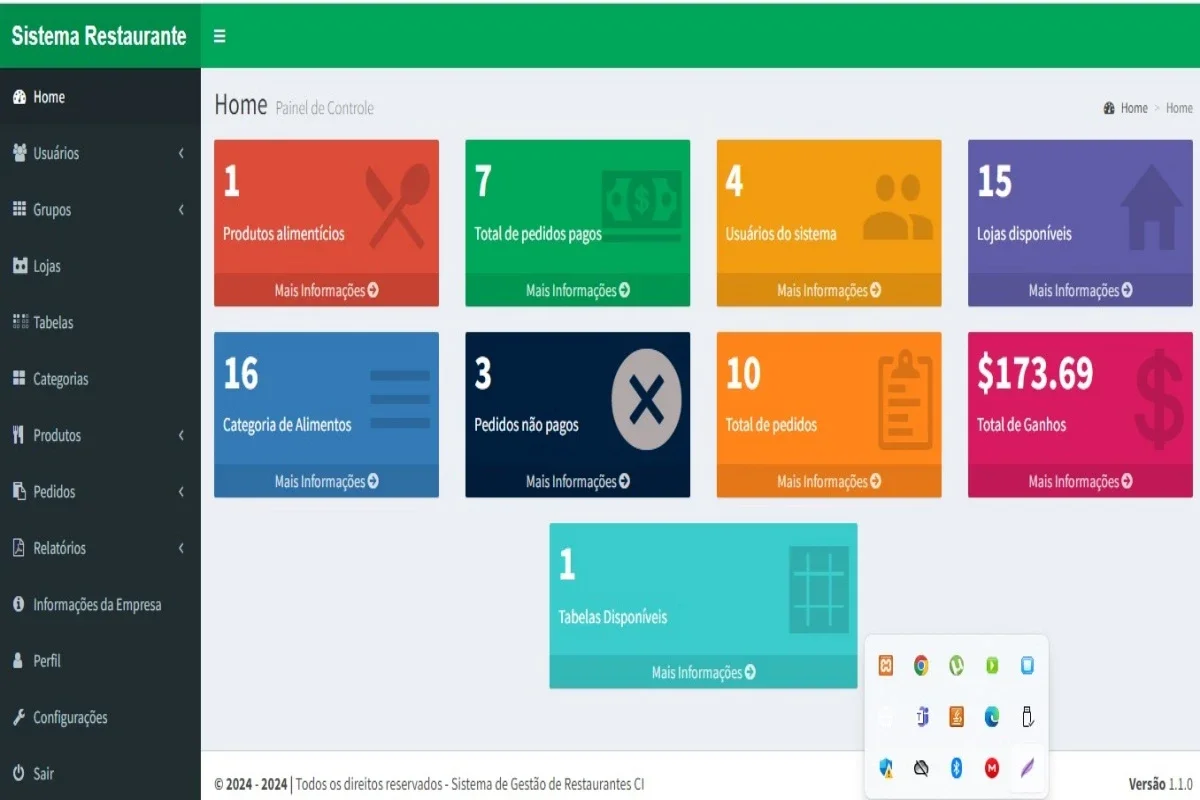The height and width of the screenshot is (800, 1200).
Task: Click the Microsoft Teams tray icon
Action: coord(921,716)
